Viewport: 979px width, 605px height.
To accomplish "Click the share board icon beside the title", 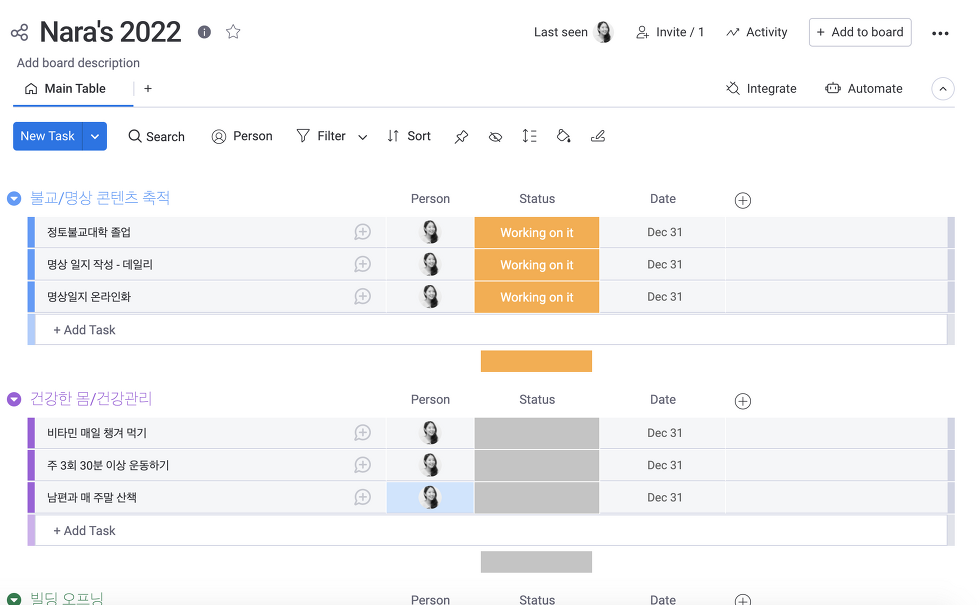I will pos(19,33).
